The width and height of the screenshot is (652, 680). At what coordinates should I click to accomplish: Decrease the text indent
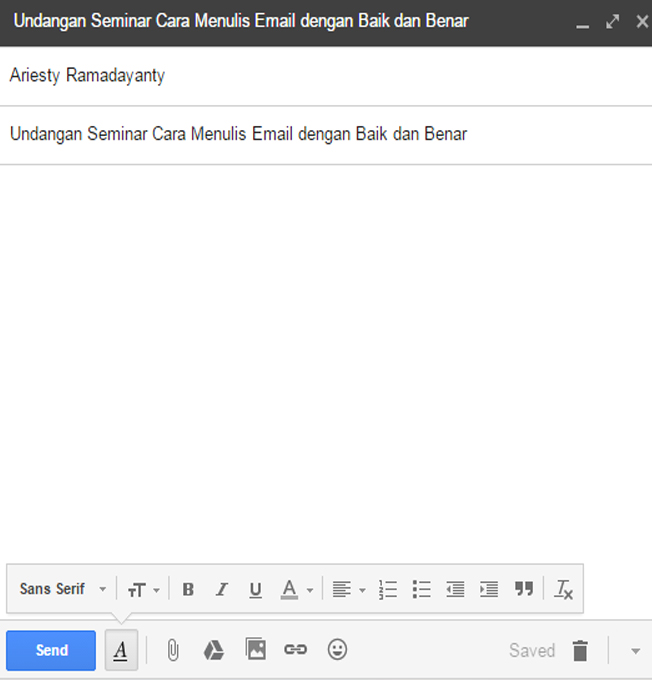tap(455, 590)
